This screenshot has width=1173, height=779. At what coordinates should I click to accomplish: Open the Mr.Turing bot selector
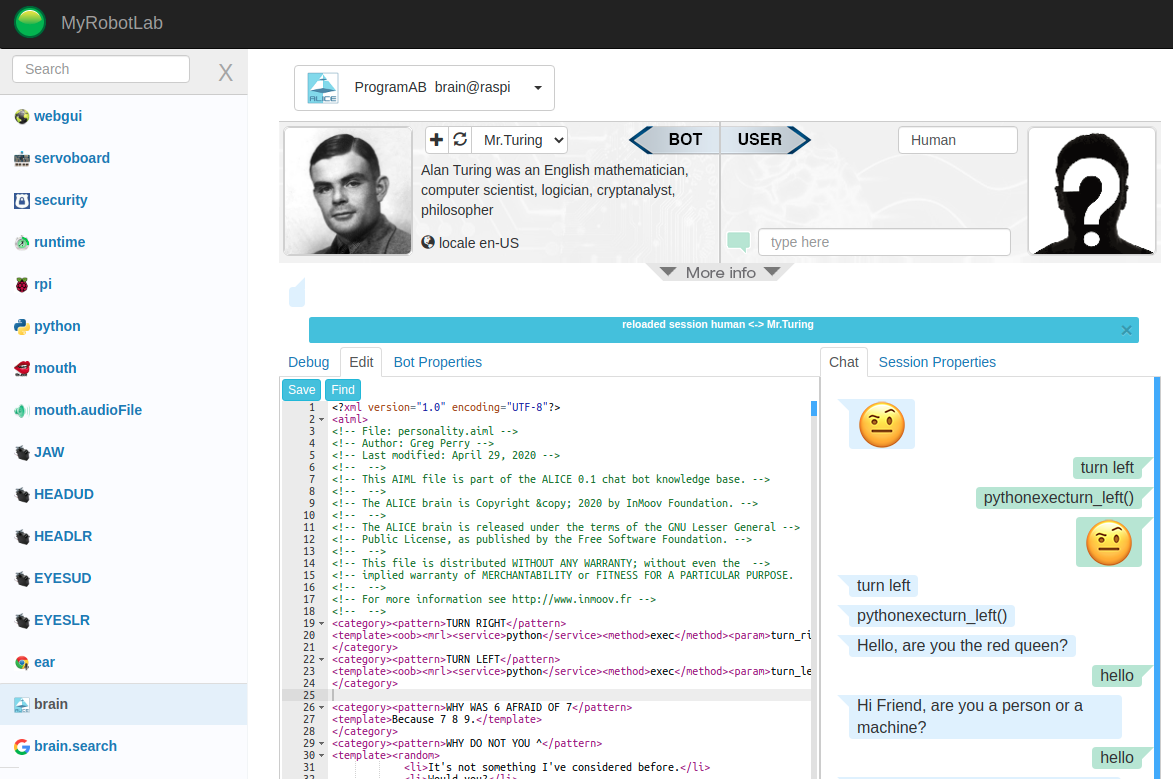click(x=520, y=140)
